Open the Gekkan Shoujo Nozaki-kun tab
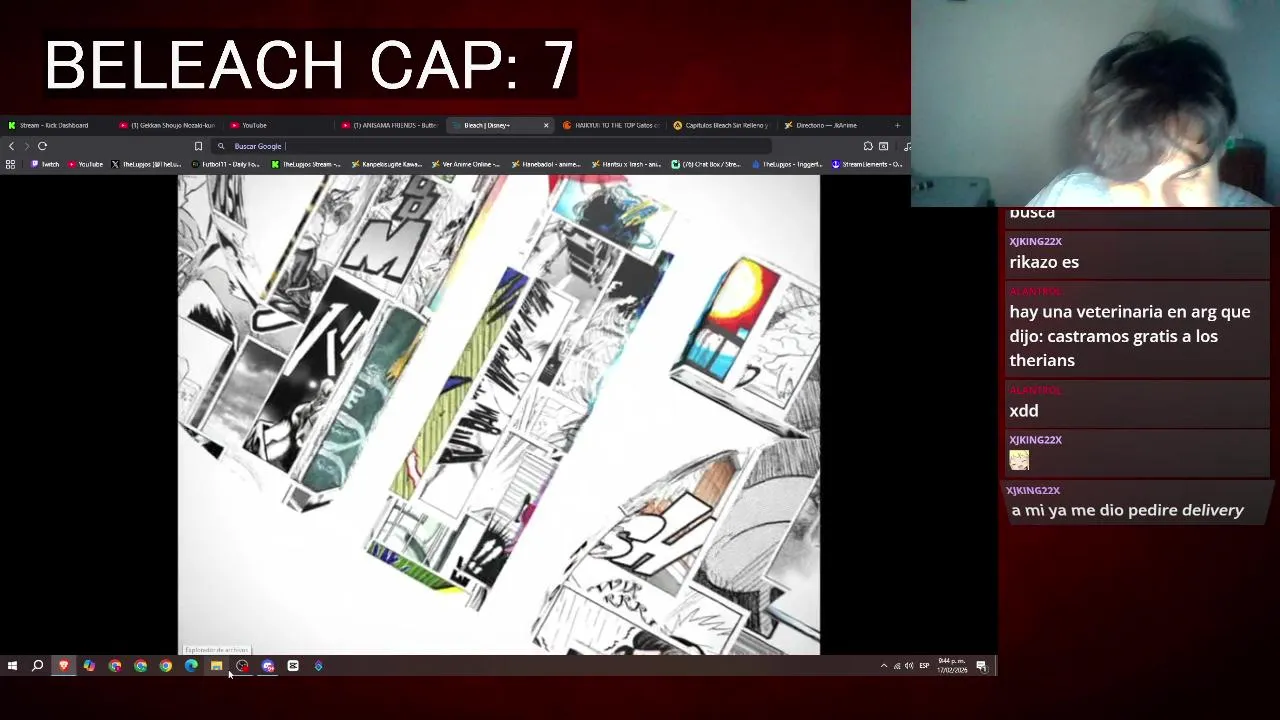The width and height of the screenshot is (1280, 720). click(x=168, y=125)
